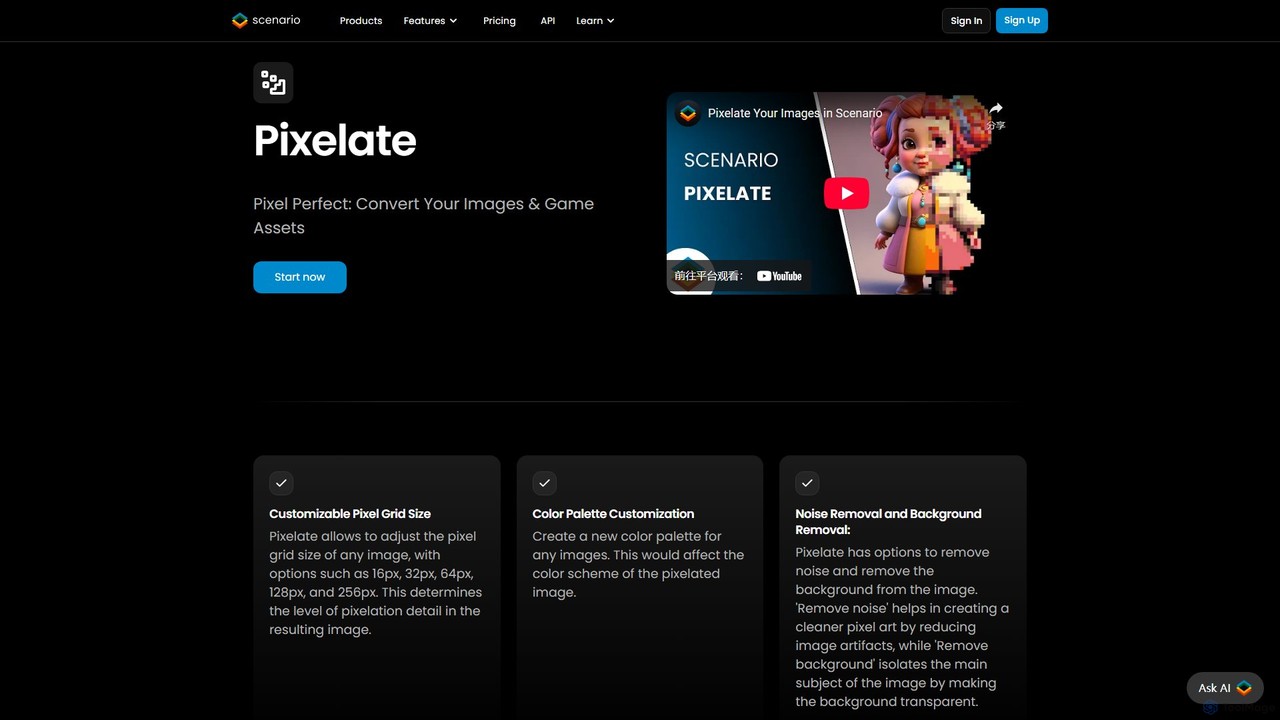Play the Pixelate YouTube video
Screen dimensions: 1280x720
coord(846,193)
